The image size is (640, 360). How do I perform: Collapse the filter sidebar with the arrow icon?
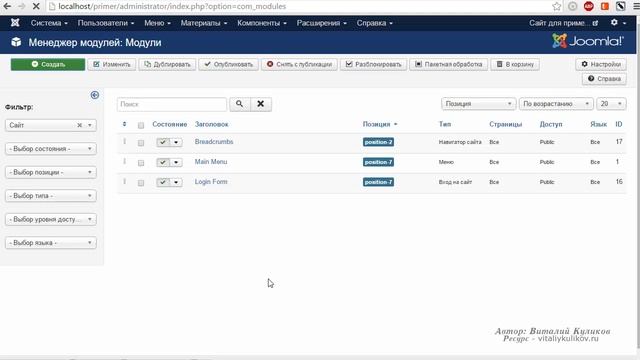[x=95, y=95]
